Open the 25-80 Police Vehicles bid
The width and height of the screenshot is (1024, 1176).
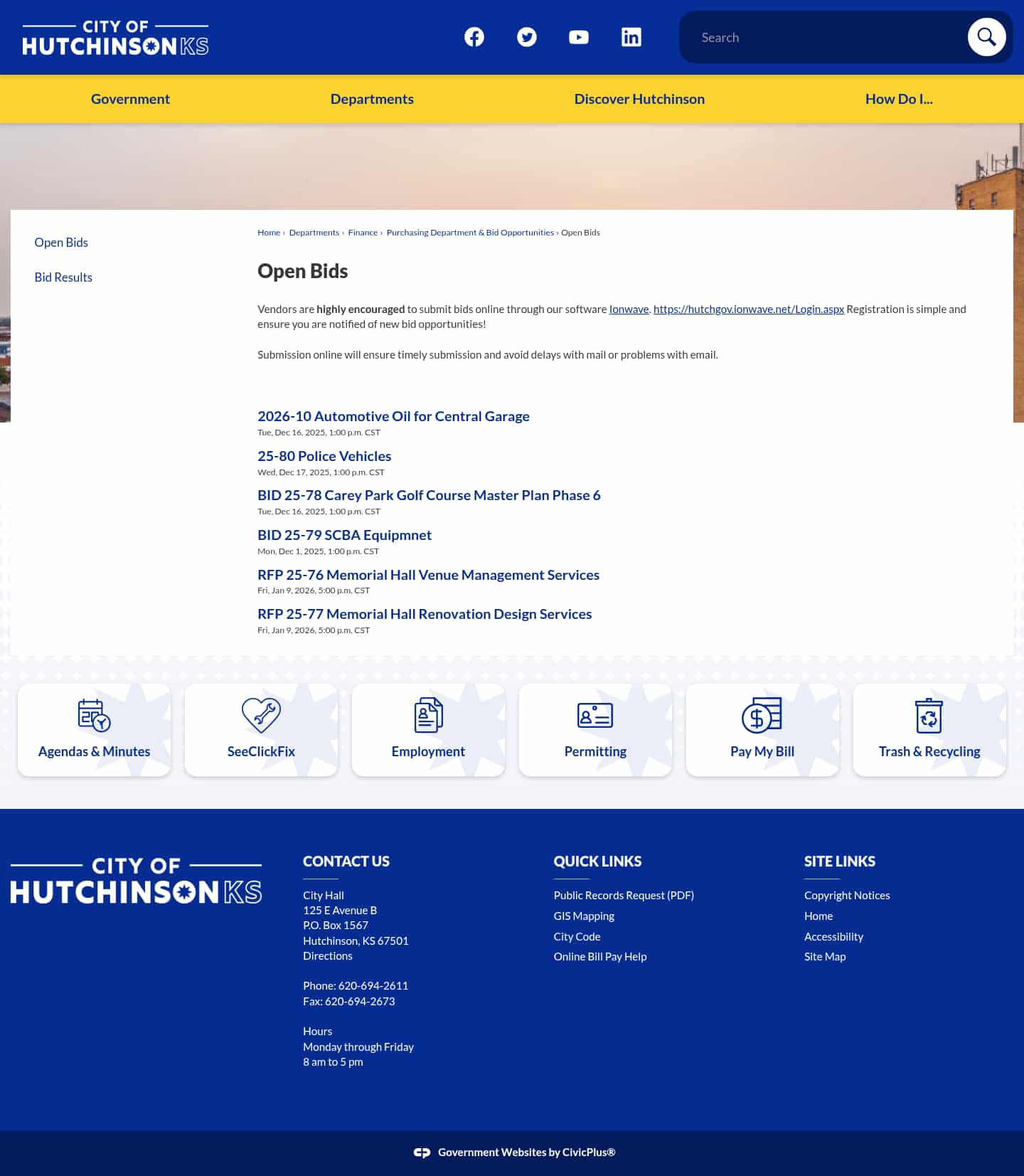point(324,456)
